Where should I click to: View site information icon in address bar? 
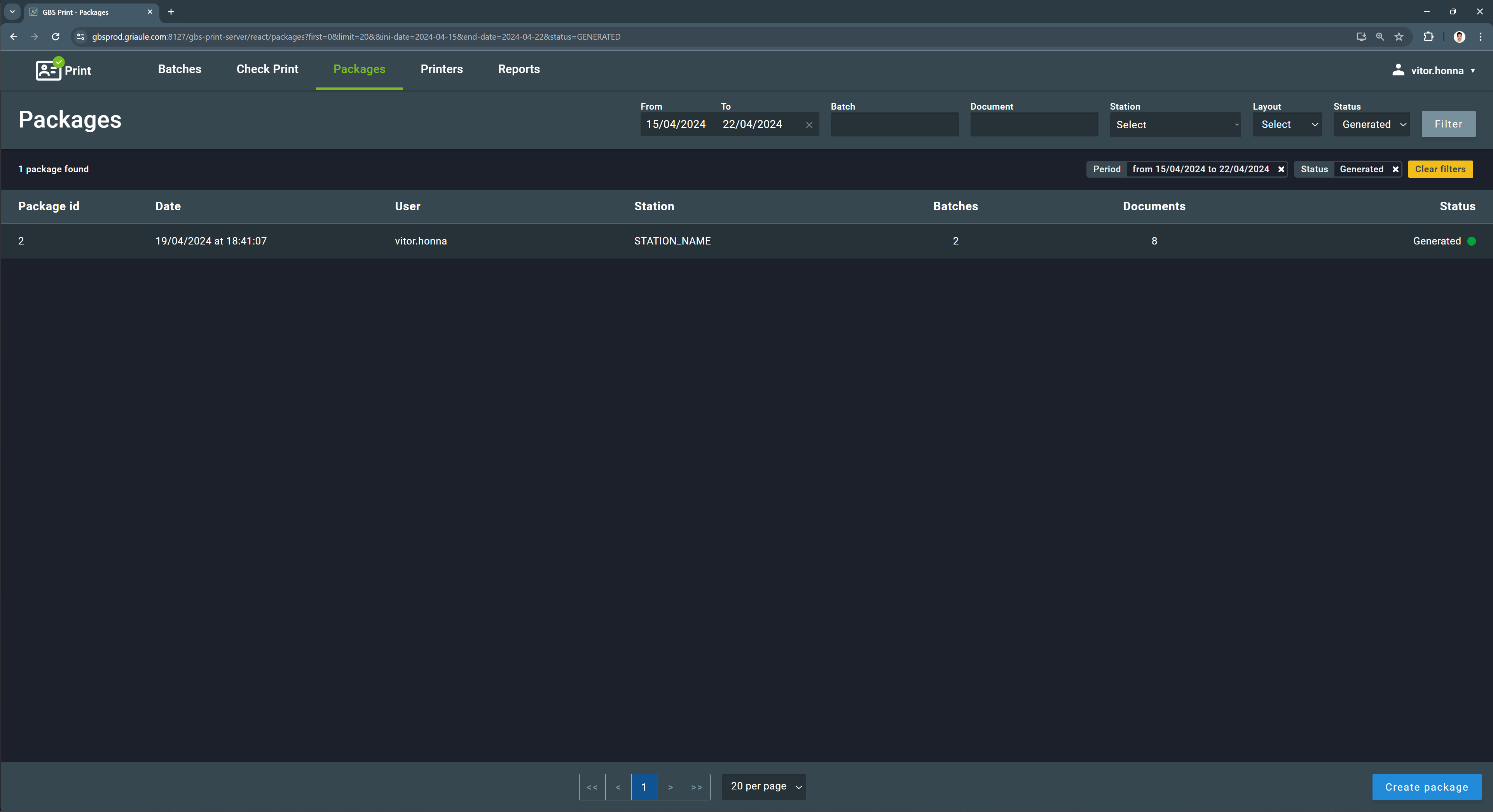[x=81, y=37]
